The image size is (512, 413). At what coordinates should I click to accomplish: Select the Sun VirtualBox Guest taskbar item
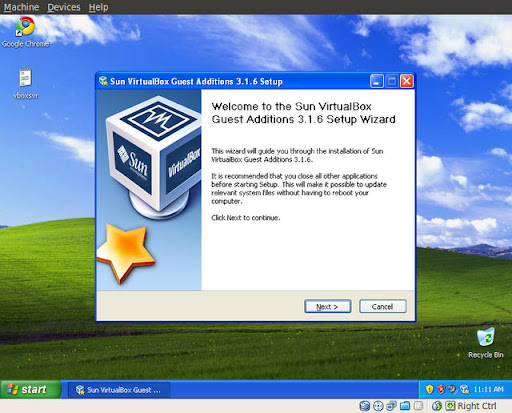[x=119, y=390]
